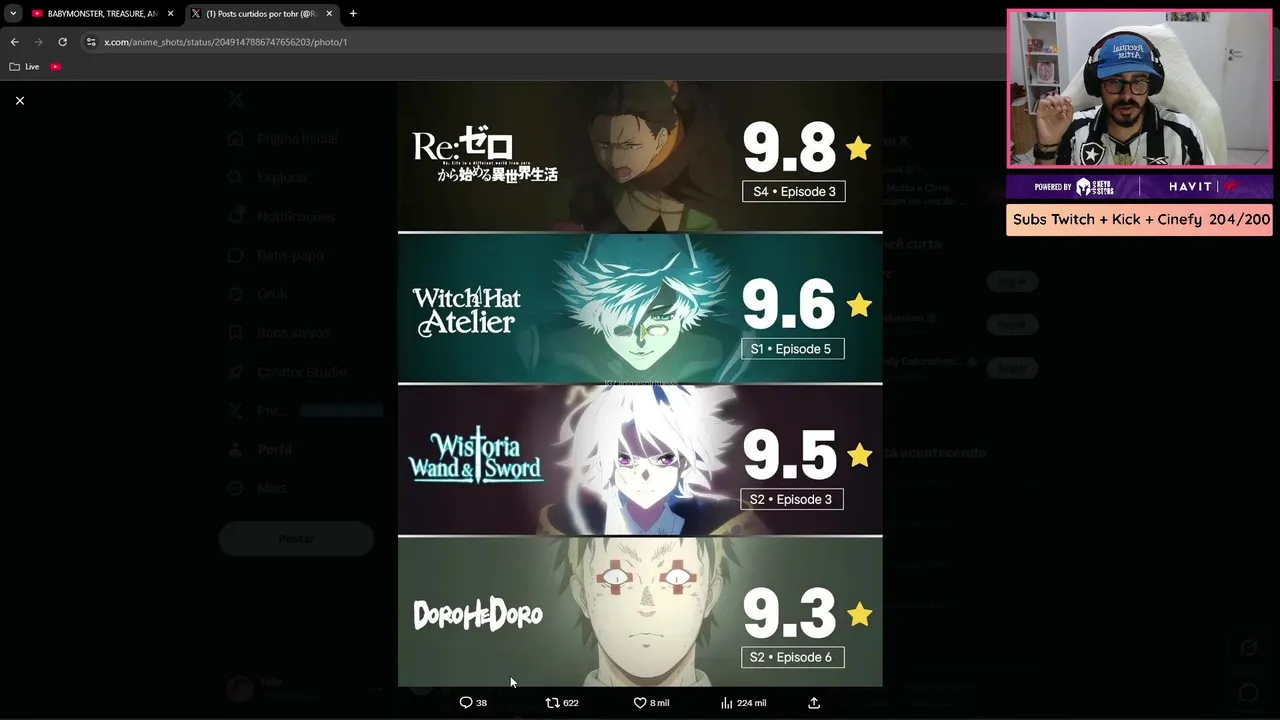Image resolution: width=1280 pixels, height=720 pixels.
Task: Open replies via the 38 comments icon
Action: pyautogui.click(x=473, y=703)
